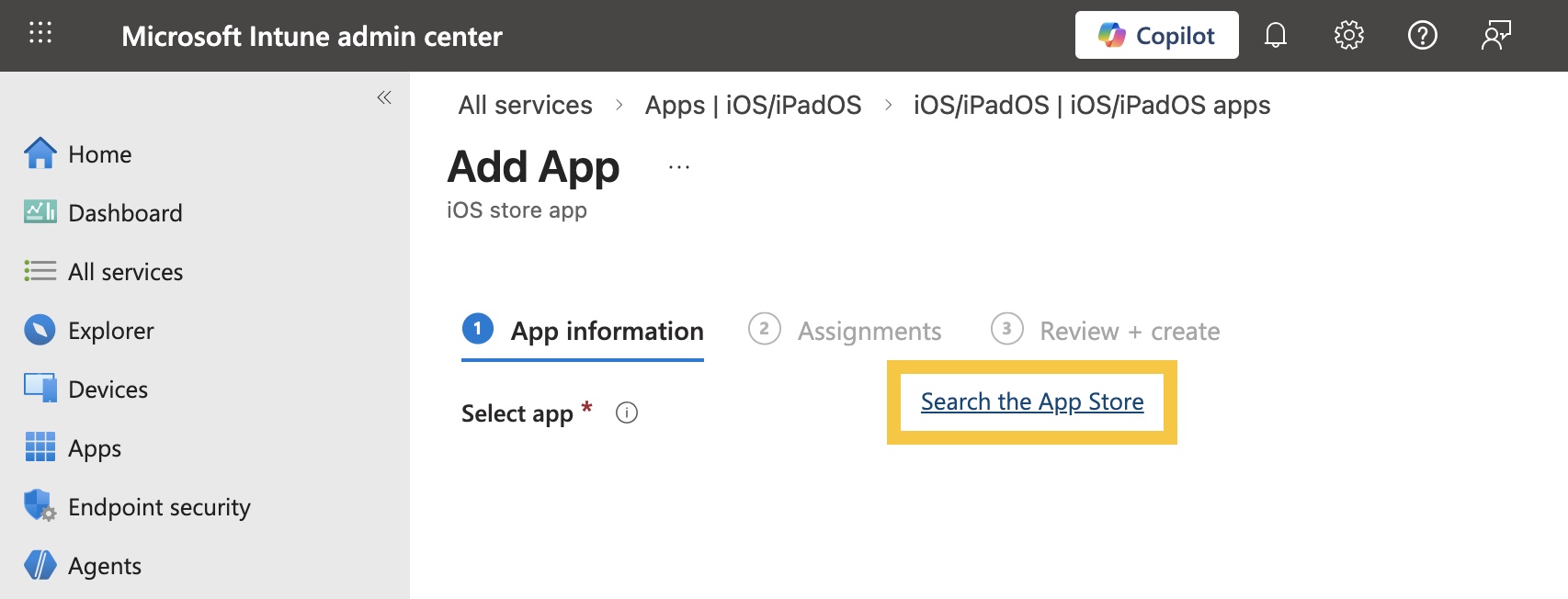Click the Dashboard chart icon
Image resolution: width=1568 pixels, height=599 pixels.
click(40, 212)
